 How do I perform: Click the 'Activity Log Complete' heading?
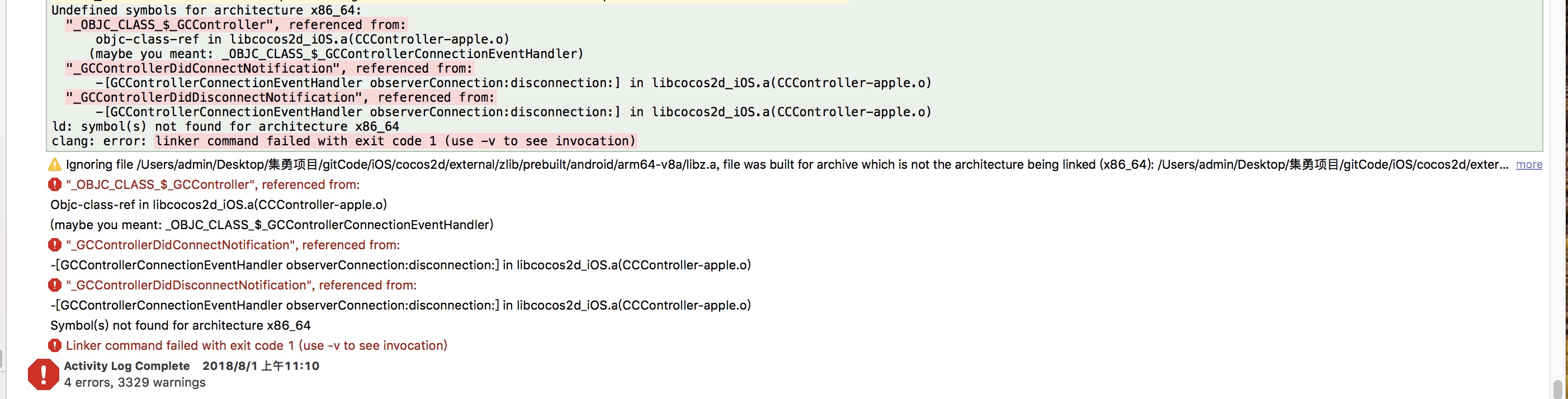[x=126, y=365]
